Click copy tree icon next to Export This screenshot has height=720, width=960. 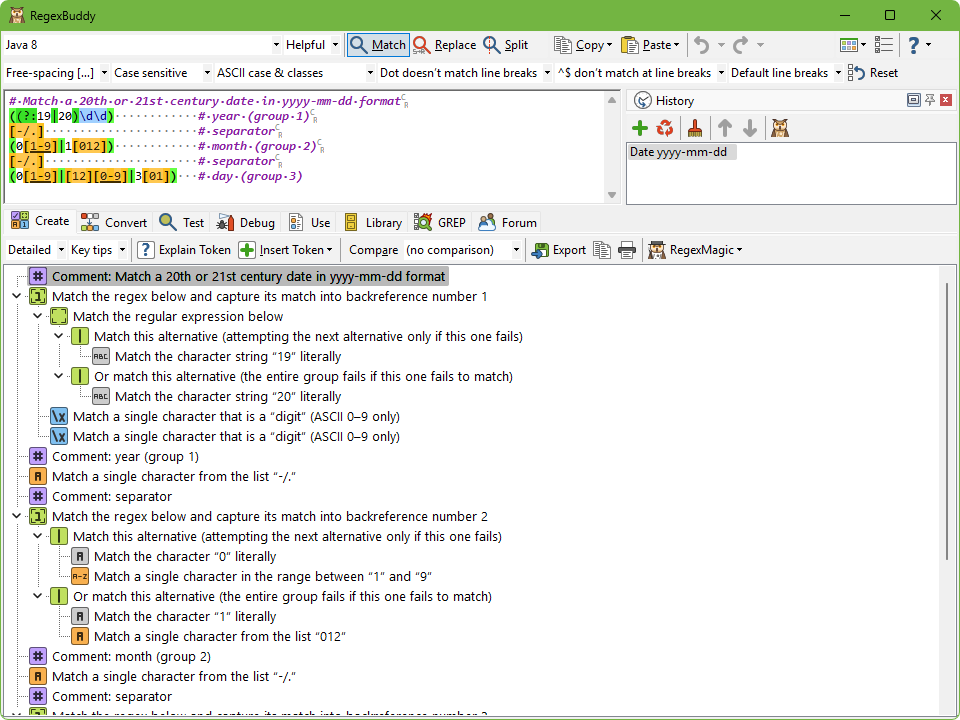click(x=602, y=250)
